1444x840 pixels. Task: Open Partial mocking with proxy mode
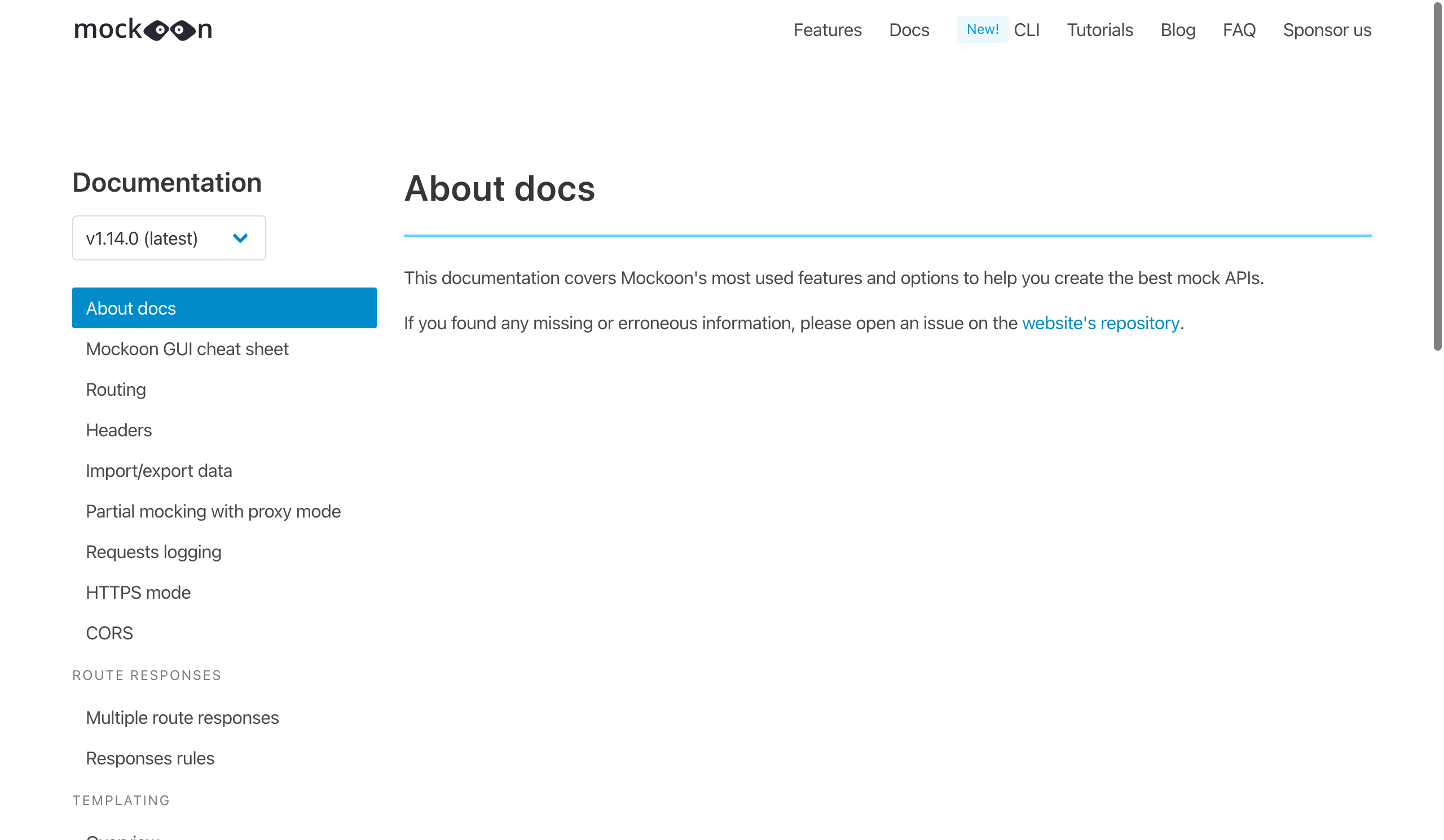(213, 511)
